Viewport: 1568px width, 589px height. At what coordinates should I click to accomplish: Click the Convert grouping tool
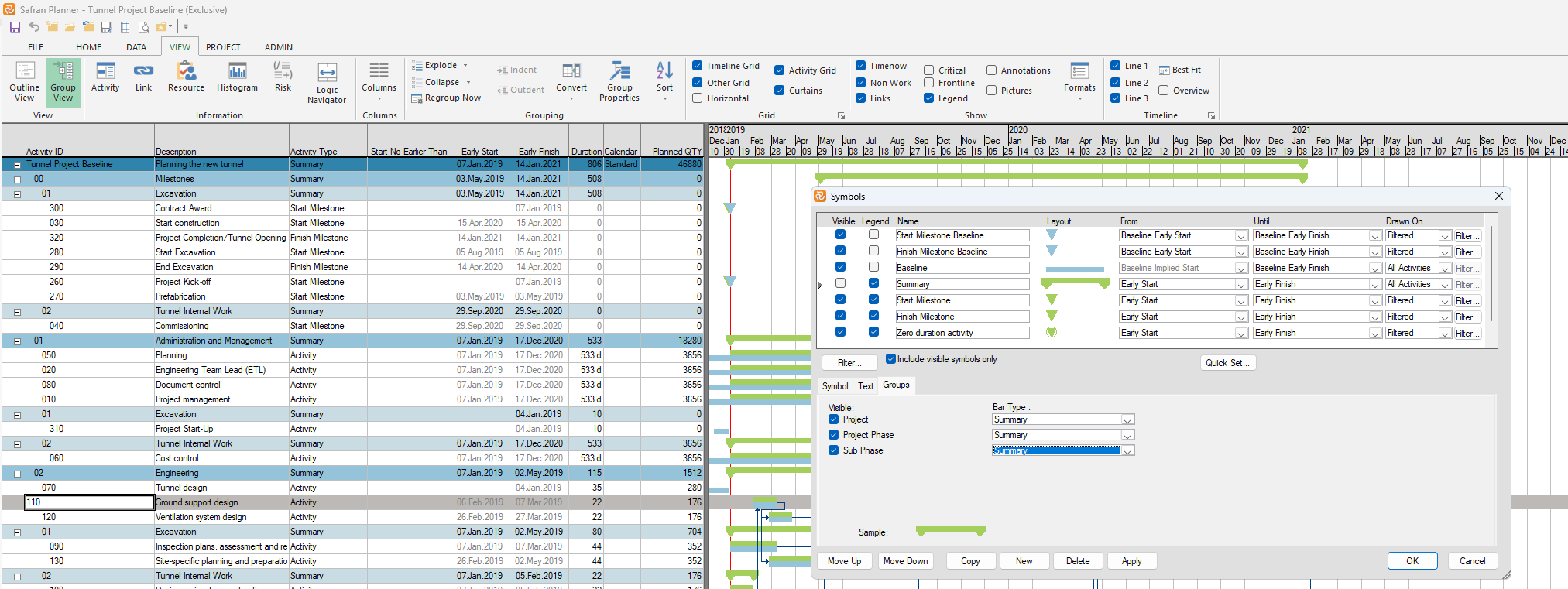tap(571, 80)
